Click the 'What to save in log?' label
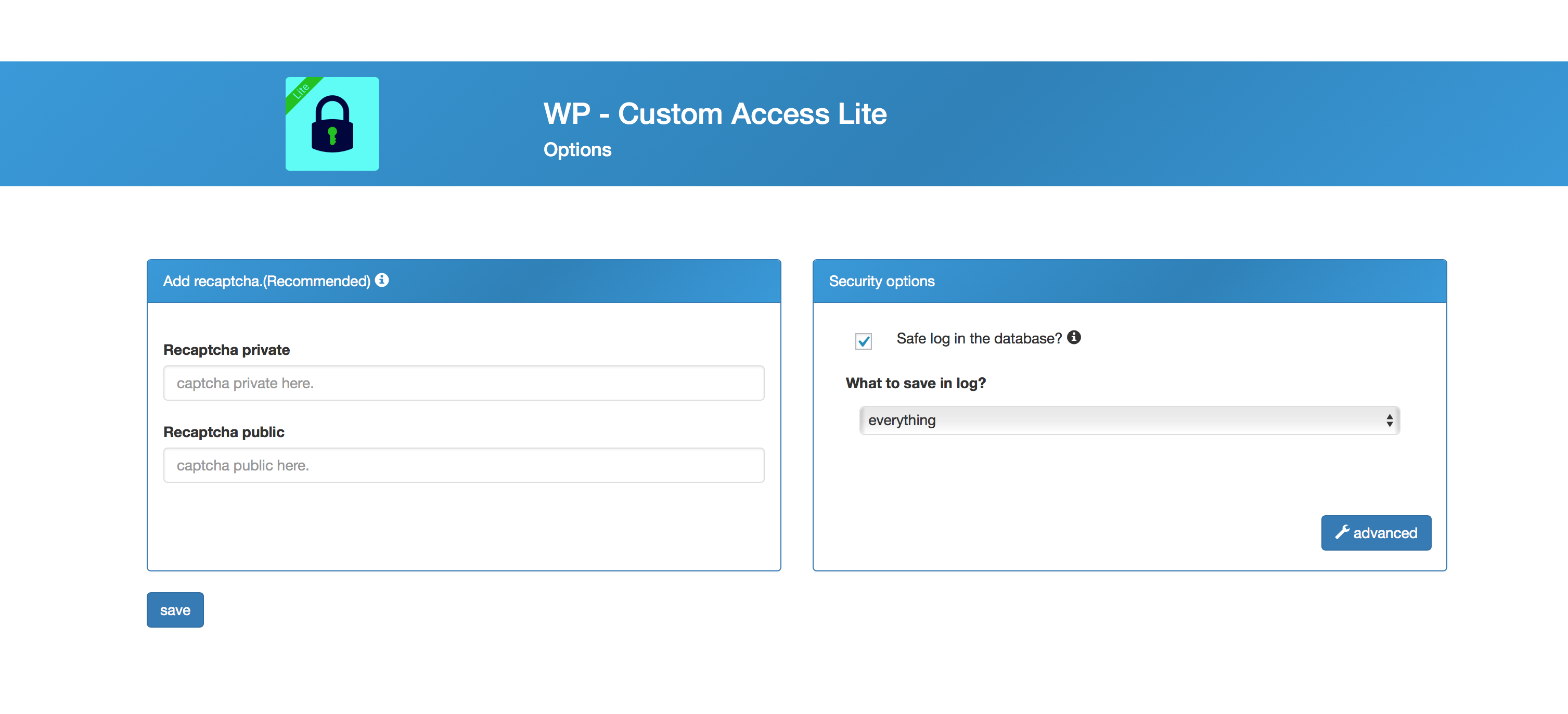 (916, 384)
